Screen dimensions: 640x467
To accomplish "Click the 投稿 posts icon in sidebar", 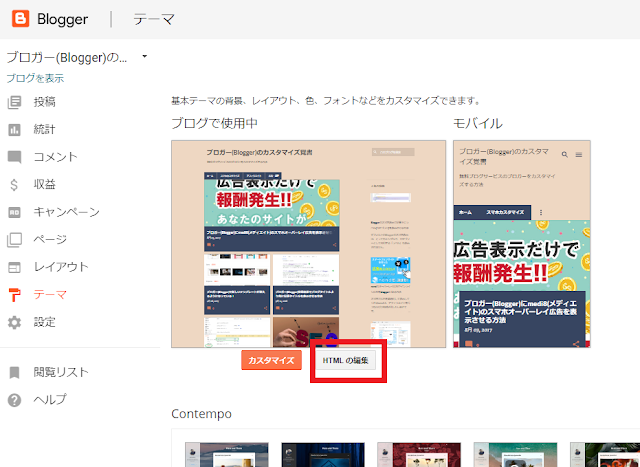I will click(14, 102).
